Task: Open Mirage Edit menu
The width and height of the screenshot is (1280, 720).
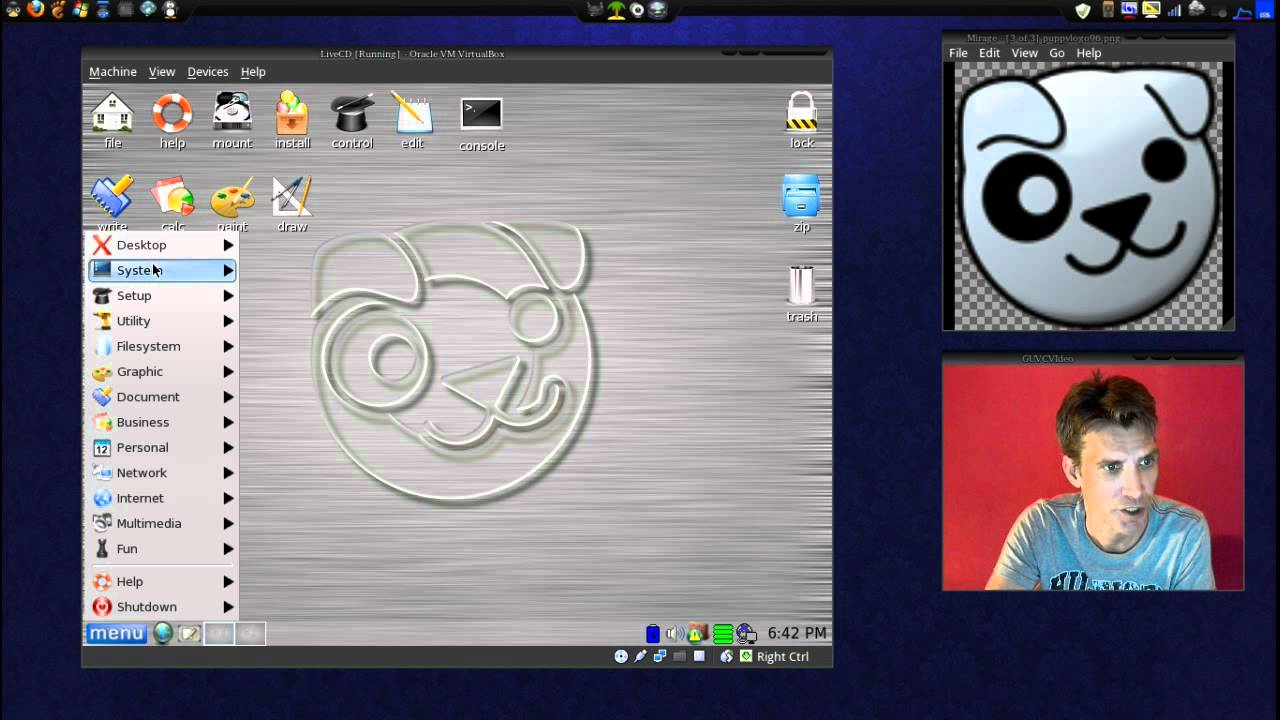Action: [989, 53]
